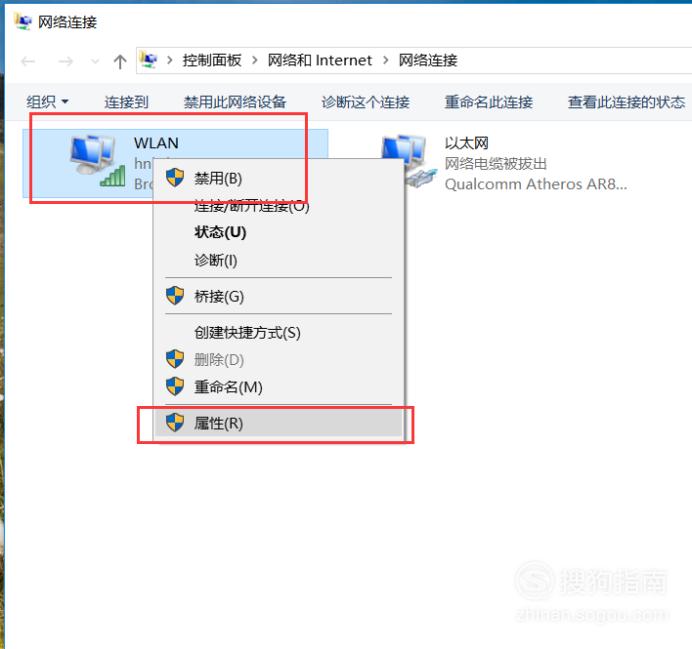Click 诊断这个连接 toolbar button
The height and width of the screenshot is (649, 692).
pyautogui.click(x=365, y=102)
